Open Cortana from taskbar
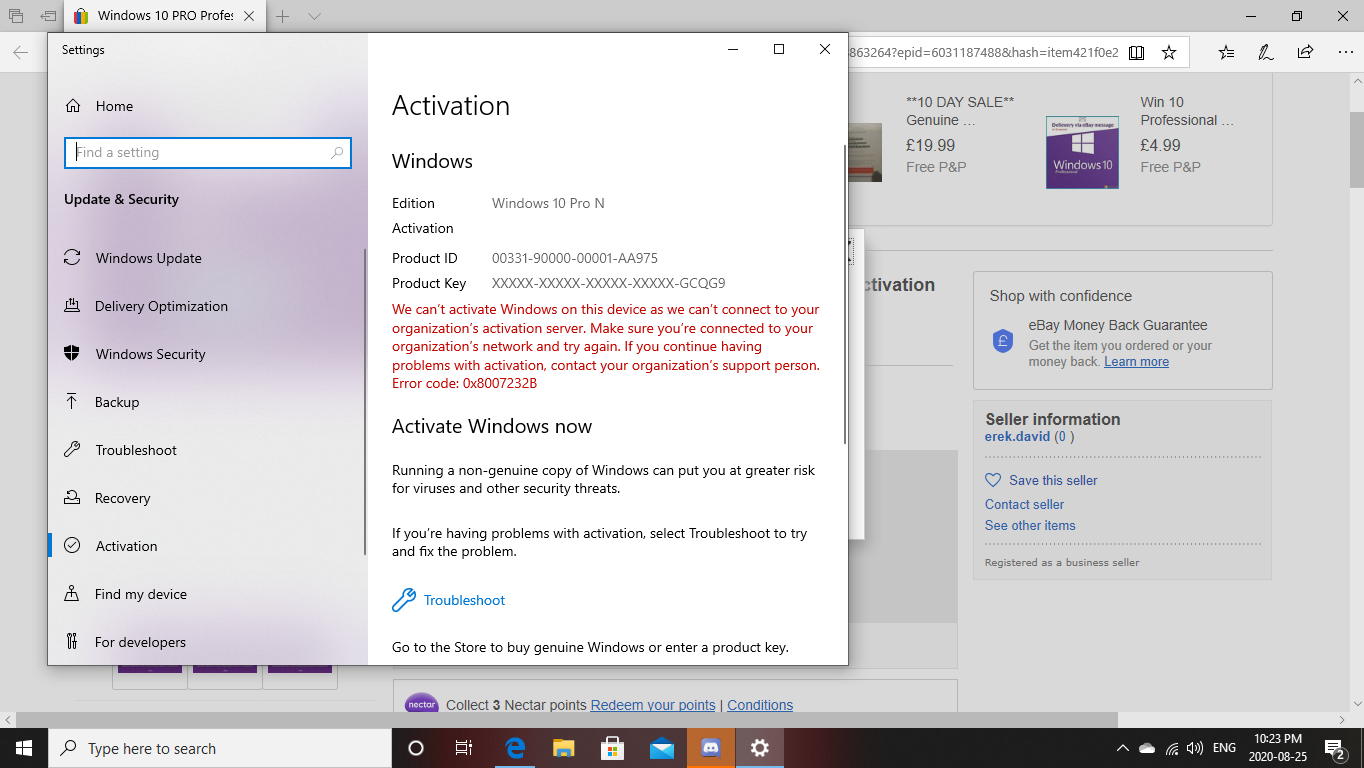The width and height of the screenshot is (1364, 768). [x=416, y=748]
